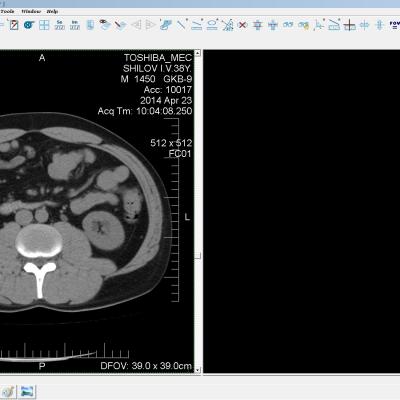Select the ellipse ROI measurement tool
The height and width of the screenshot is (400, 400).
click(x=212, y=25)
